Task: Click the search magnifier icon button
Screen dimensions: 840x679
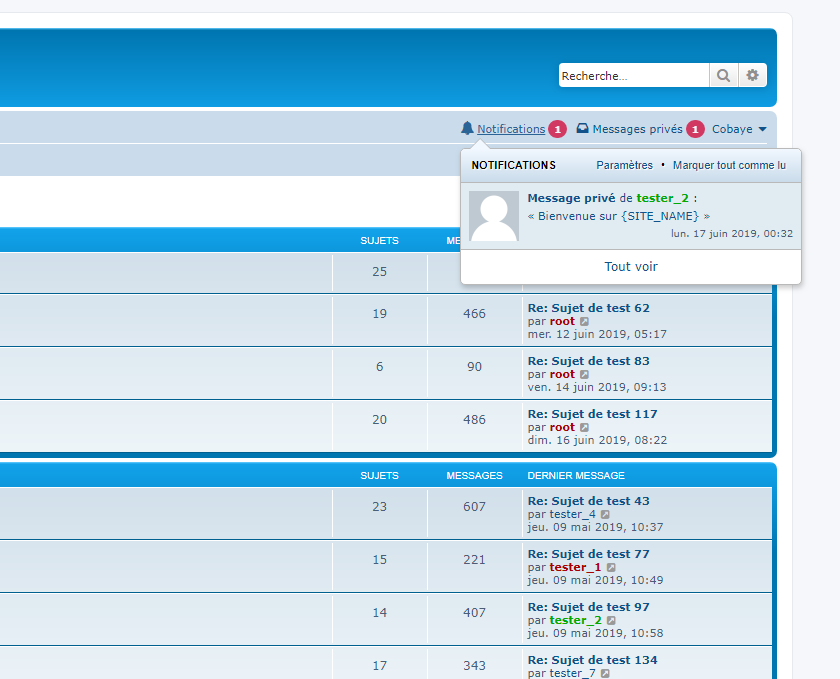Action: (x=722, y=75)
